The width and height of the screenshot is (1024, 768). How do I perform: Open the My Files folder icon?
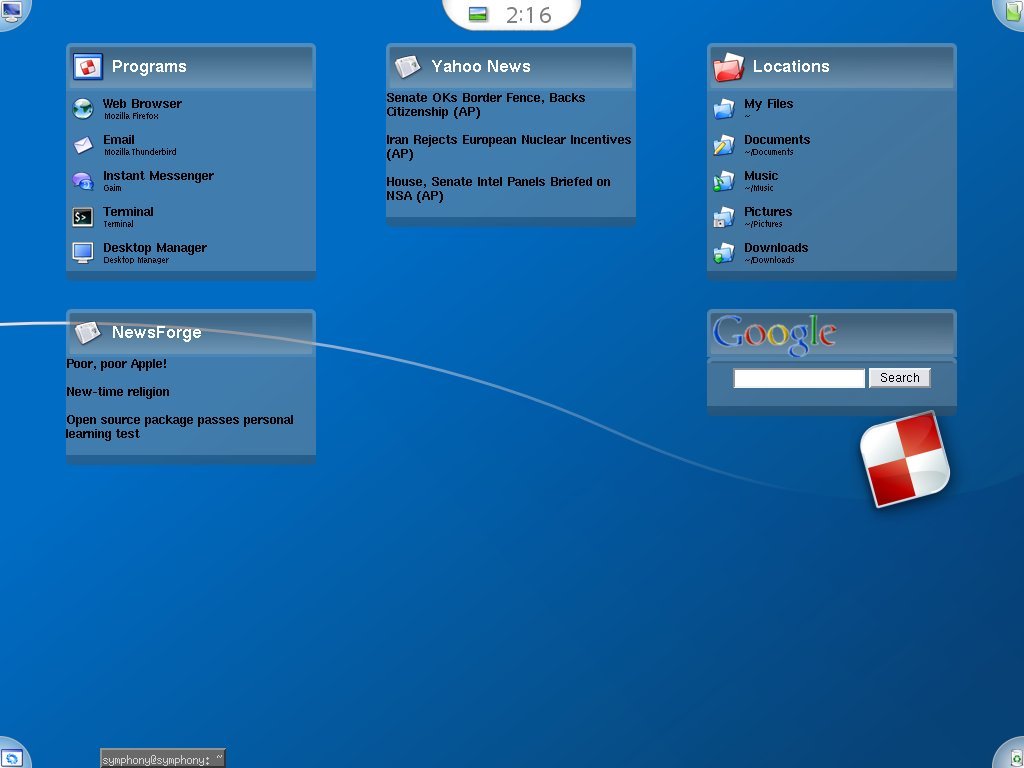click(724, 108)
